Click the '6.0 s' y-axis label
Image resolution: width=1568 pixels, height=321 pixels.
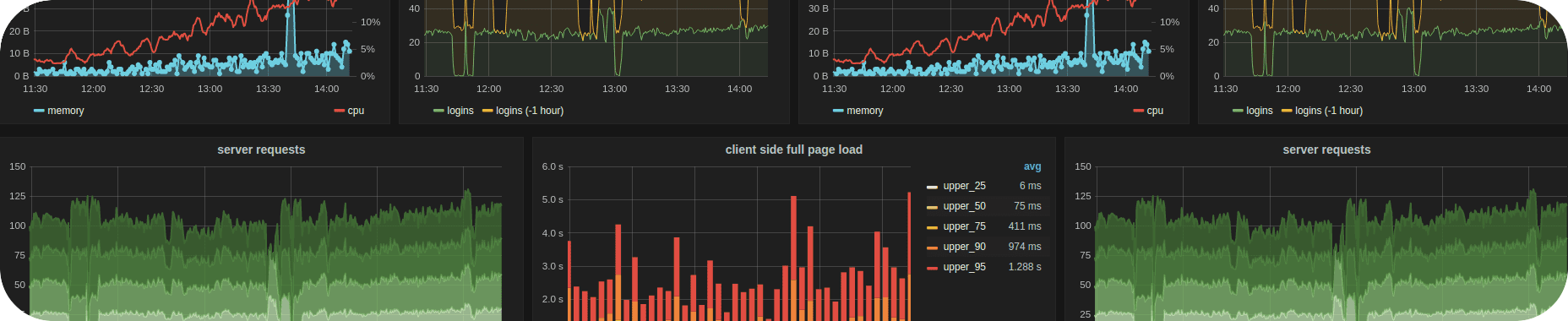(x=553, y=166)
